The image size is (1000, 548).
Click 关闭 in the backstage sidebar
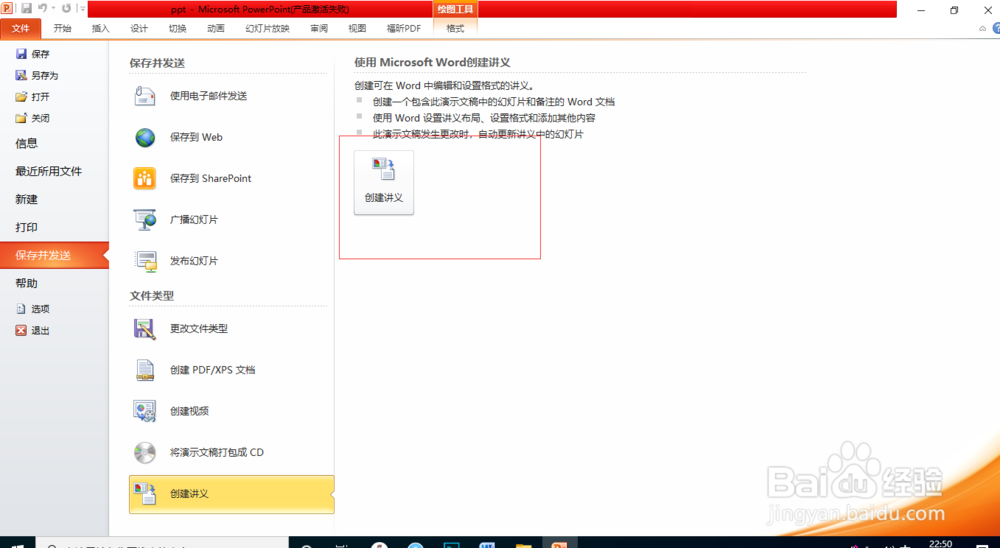tap(33, 118)
